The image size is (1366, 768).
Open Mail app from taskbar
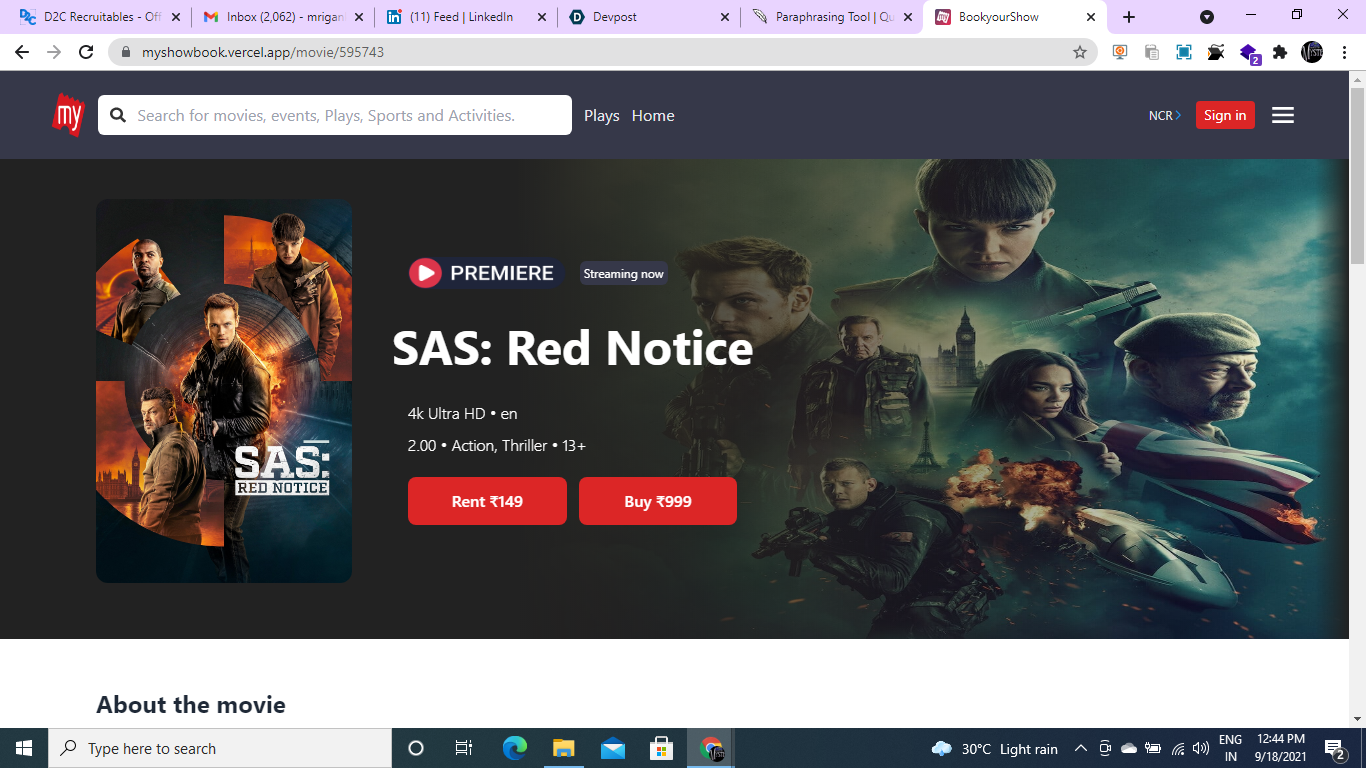coord(612,748)
